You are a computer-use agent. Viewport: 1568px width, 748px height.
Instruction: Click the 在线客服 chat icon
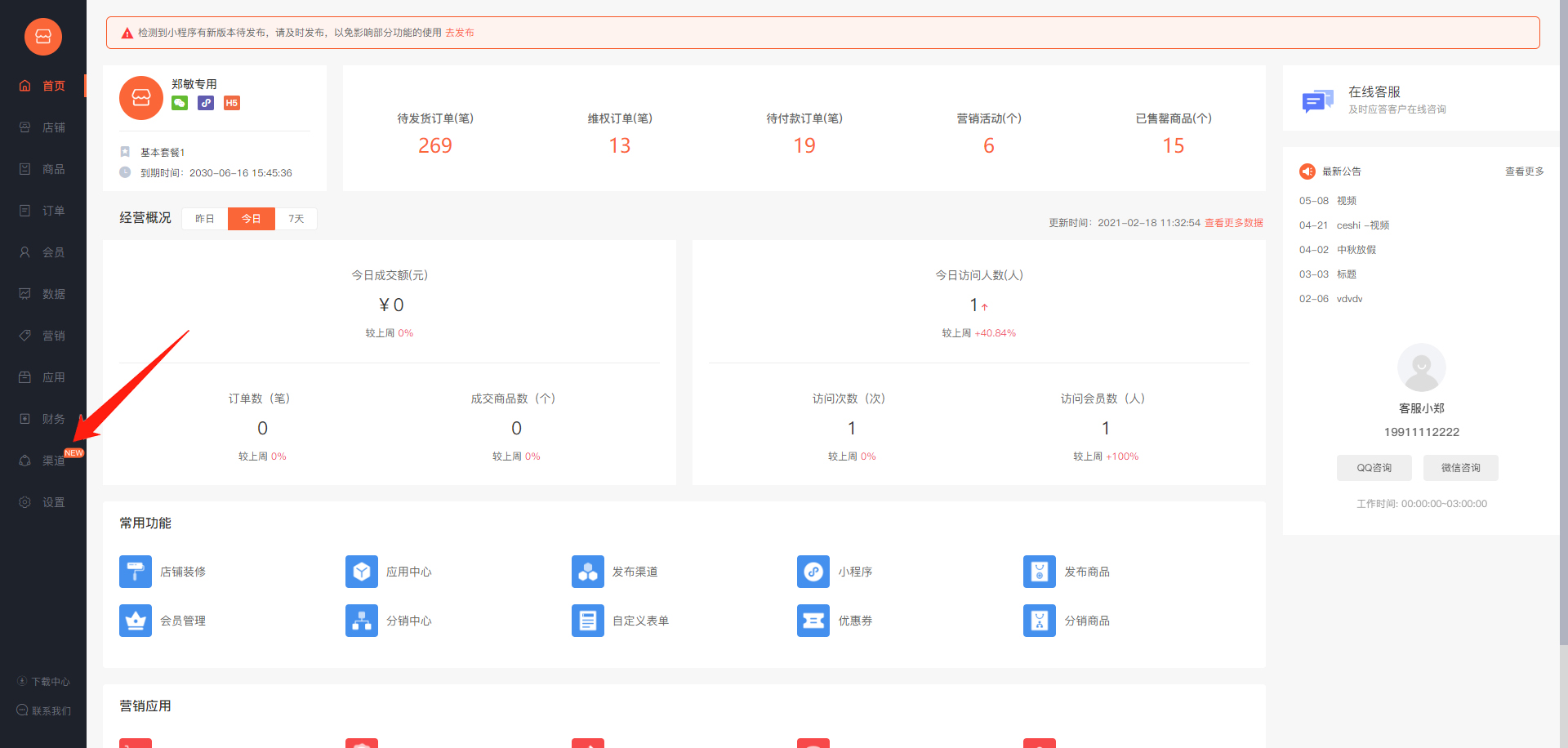[x=1317, y=101]
